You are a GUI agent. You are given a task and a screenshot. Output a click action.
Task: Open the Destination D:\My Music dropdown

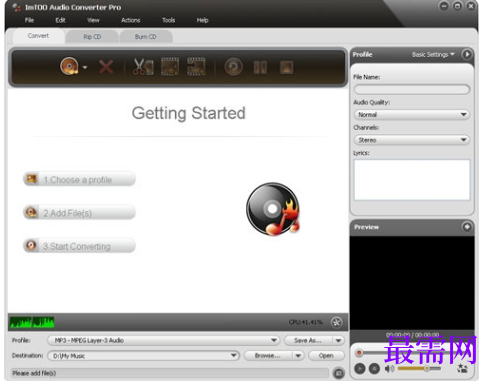pos(143,356)
